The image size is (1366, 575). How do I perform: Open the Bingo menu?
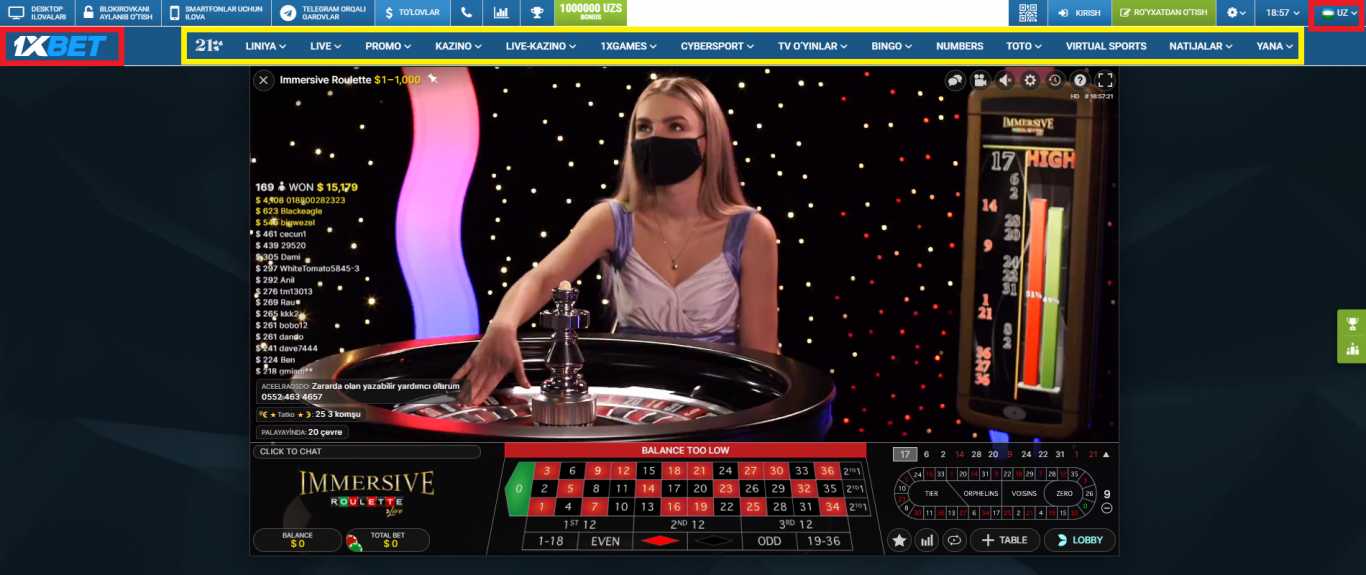pyautogui.click(x=891, y=46)
